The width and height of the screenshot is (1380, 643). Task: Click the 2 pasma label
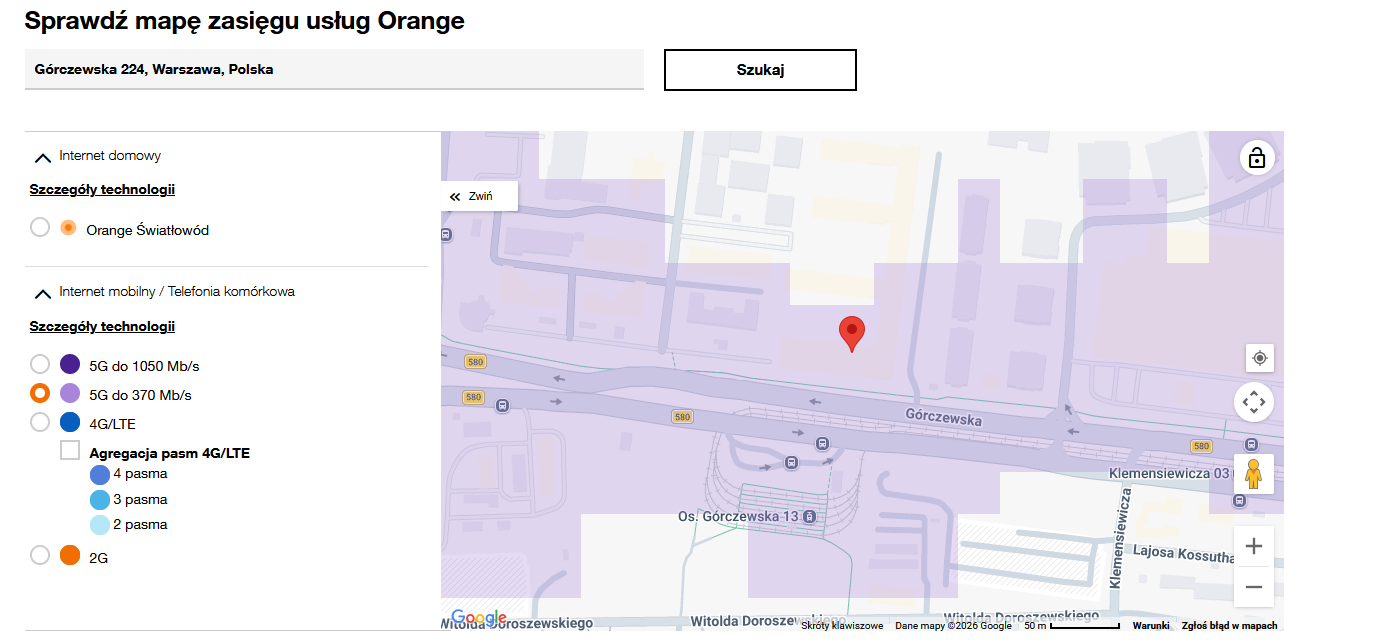(140, 524)
